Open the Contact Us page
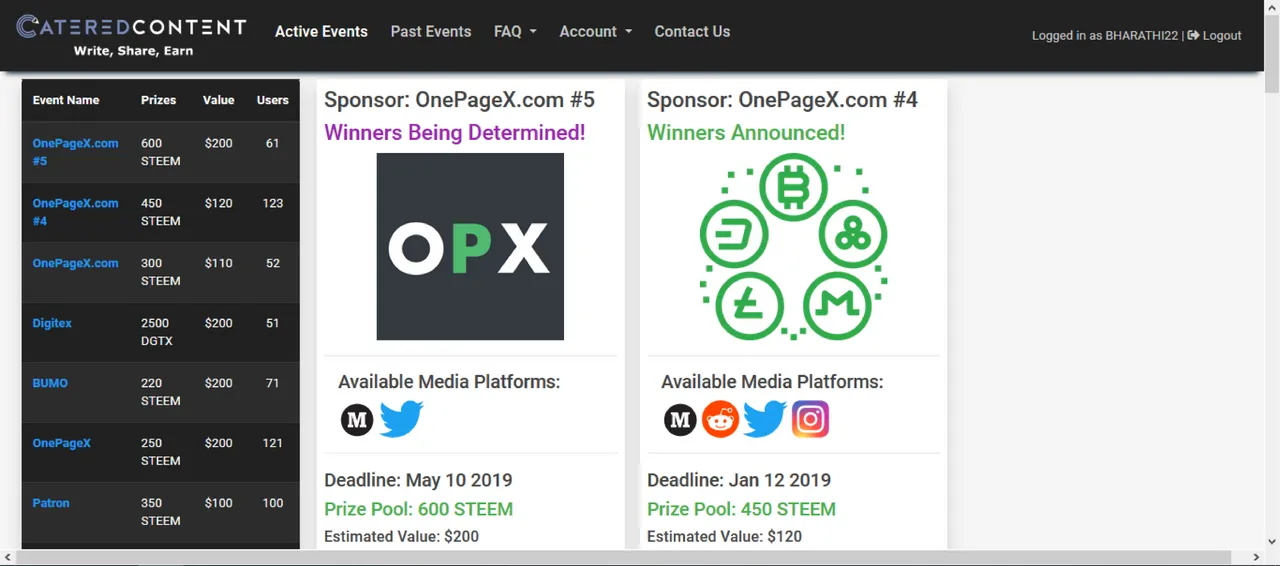Screen dimensions: 1280x566 tap(692, 31)
